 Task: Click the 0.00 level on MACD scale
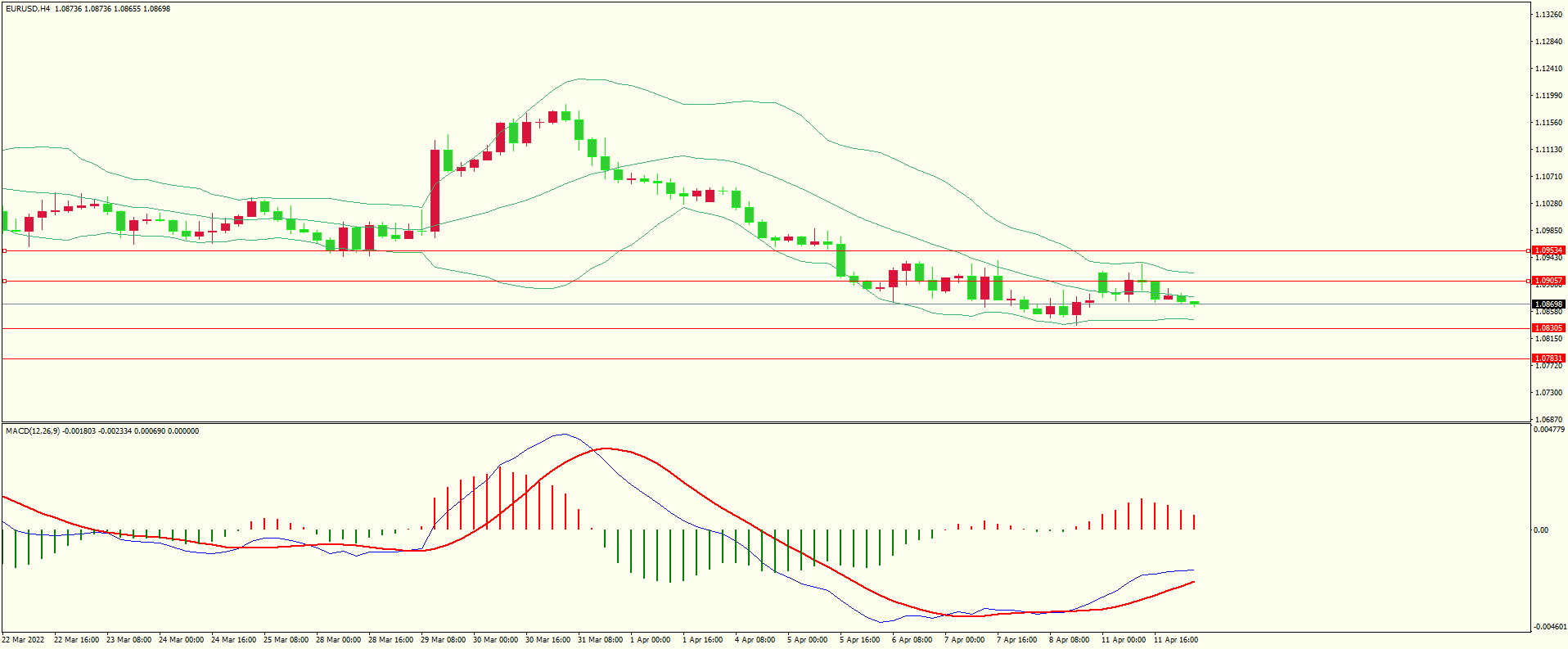(1541, 530)
